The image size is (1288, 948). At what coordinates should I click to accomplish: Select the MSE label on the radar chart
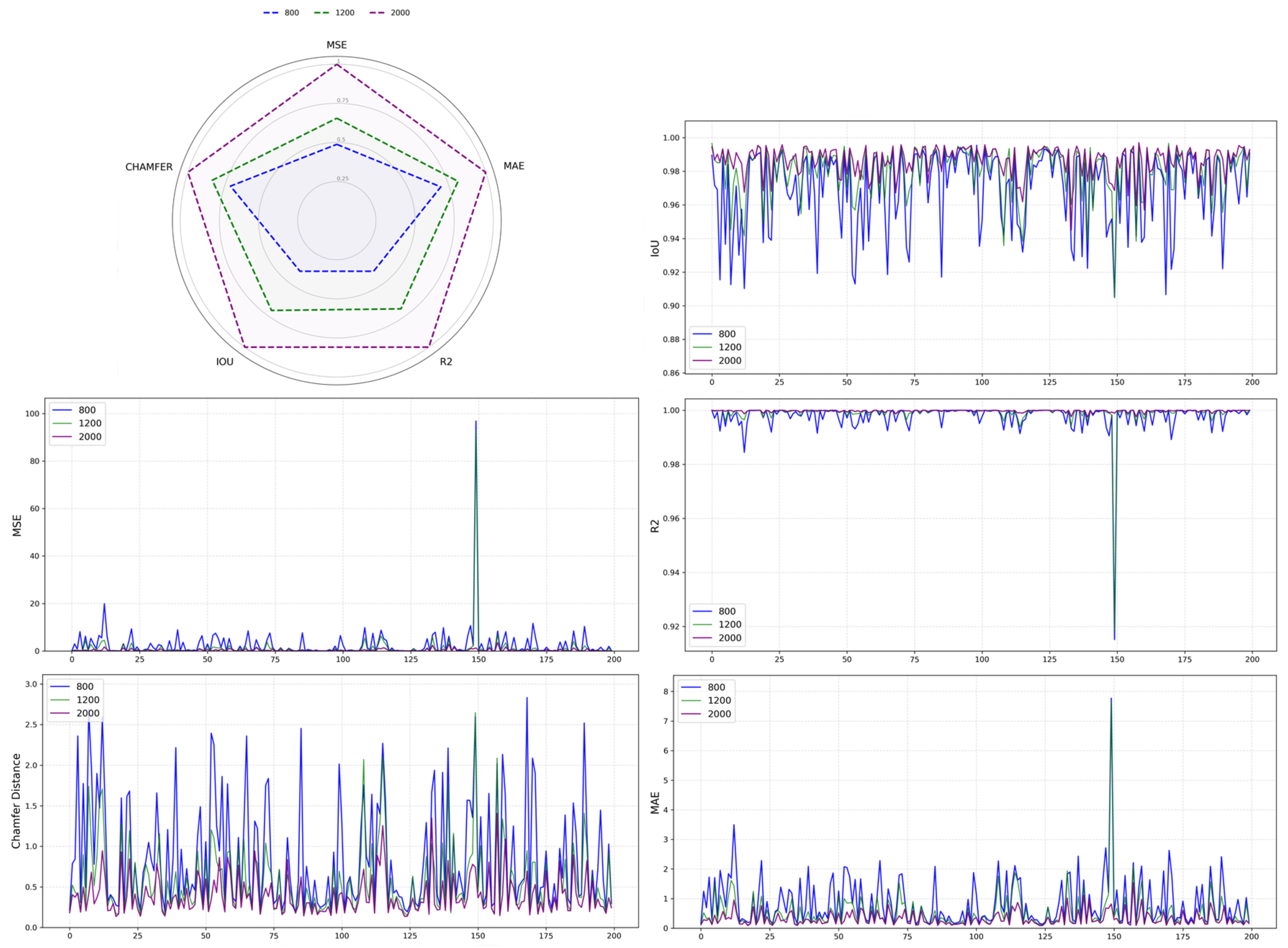pyautogui.click(x=336, y=45)
